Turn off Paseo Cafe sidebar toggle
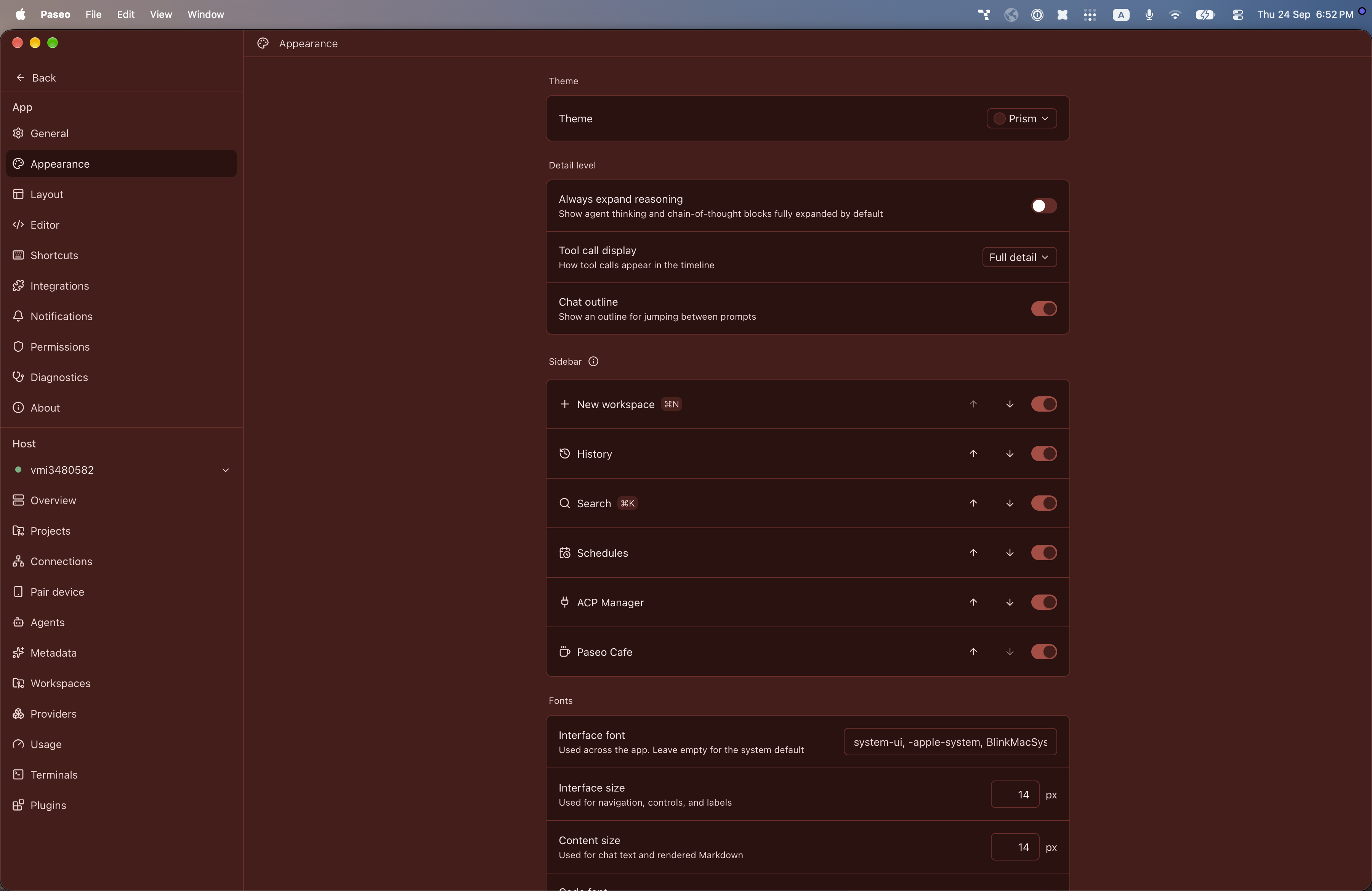This screenshot has height=891, width=1372. [x=1043, y=652]
